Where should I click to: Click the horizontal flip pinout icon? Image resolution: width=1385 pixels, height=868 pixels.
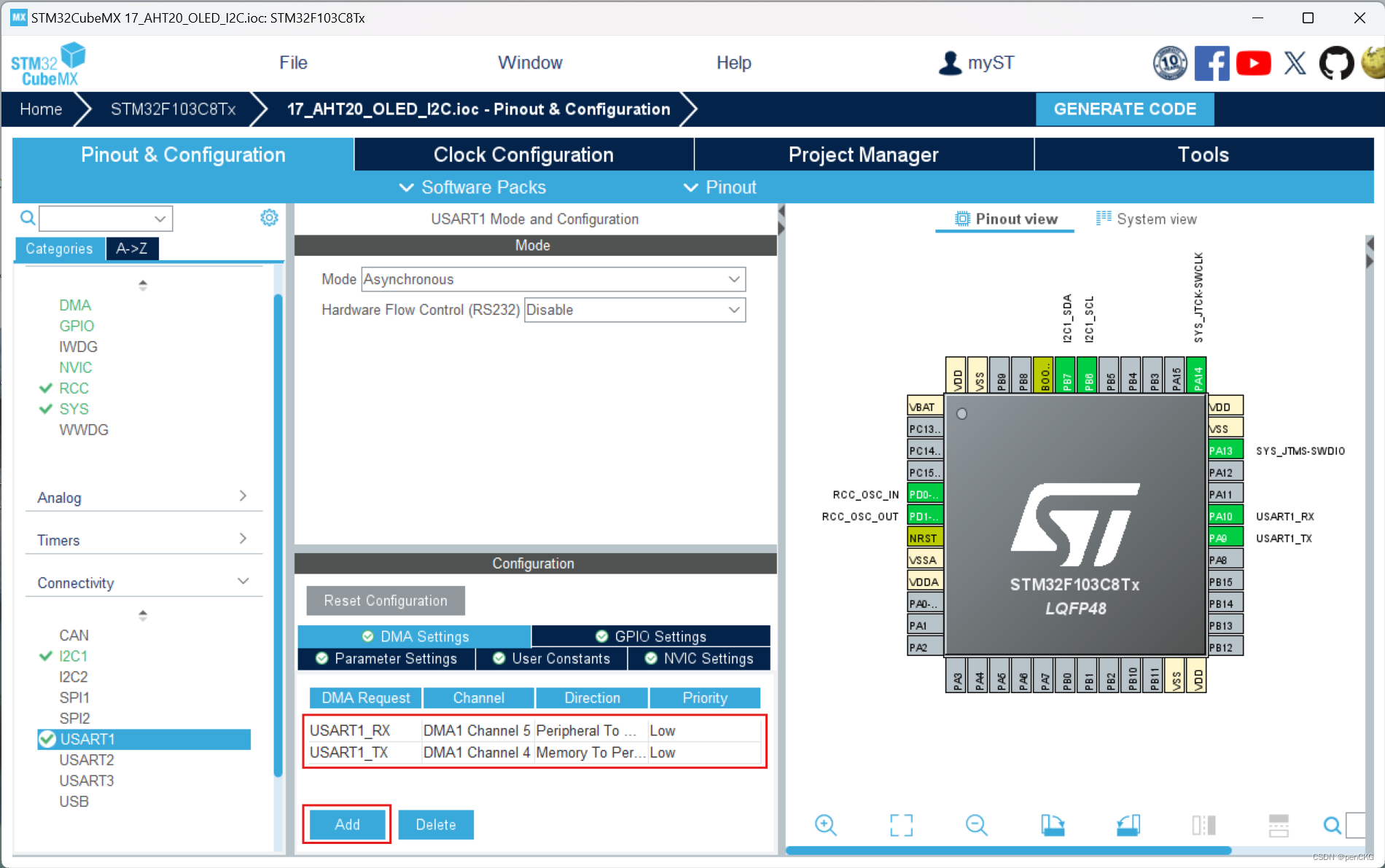click(x=1203, y=825)
